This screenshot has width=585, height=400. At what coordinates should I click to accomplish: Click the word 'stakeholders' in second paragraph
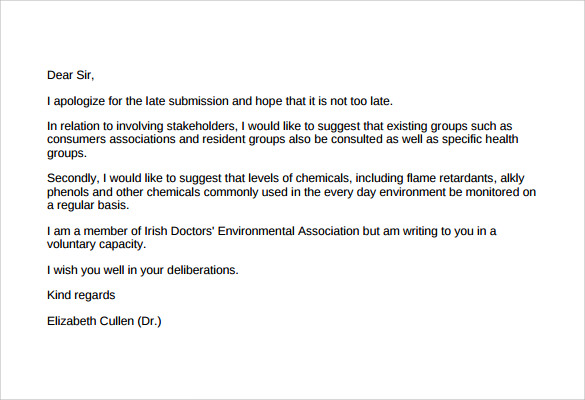pyautogui.click(x=201, y=126)
